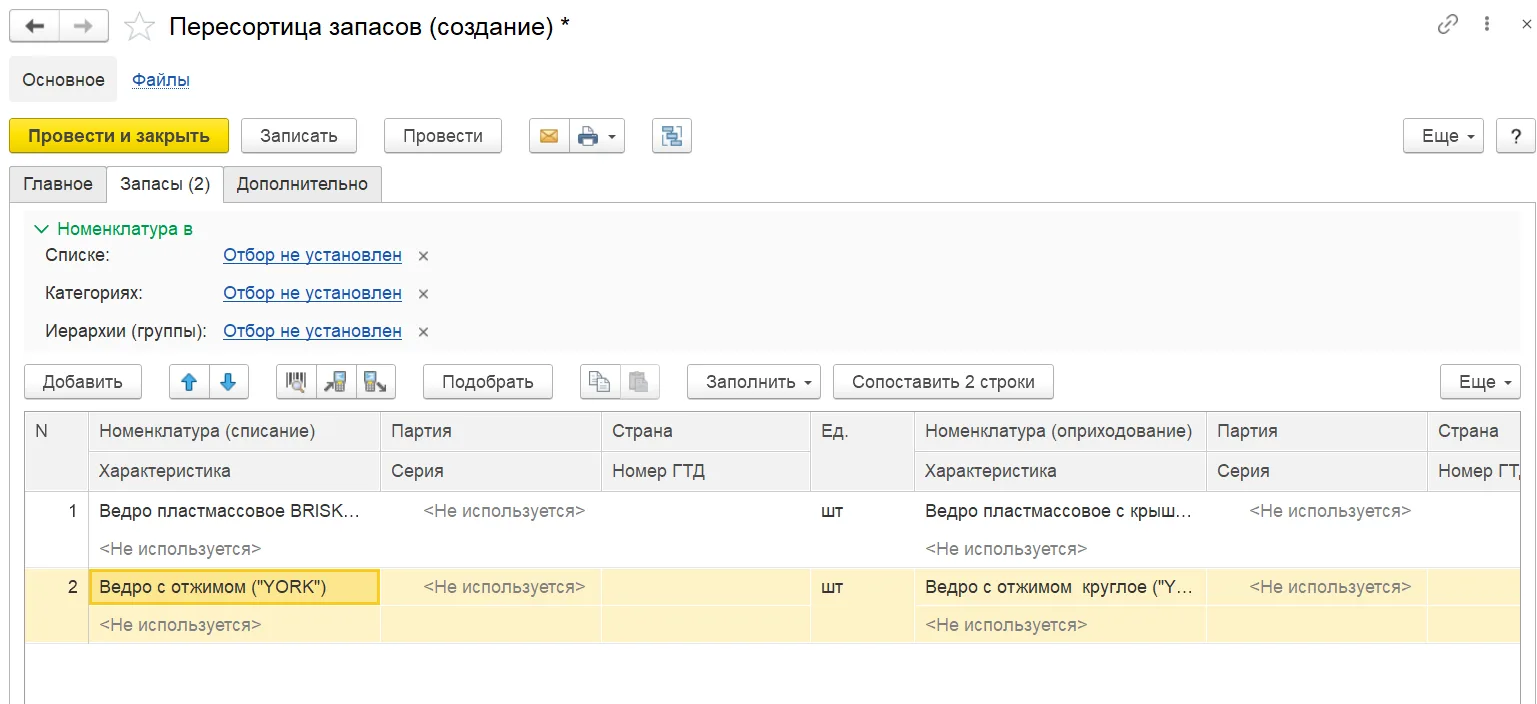Go forward with the right arrow button
This screenshot has width=1537, height=704.
84,26
